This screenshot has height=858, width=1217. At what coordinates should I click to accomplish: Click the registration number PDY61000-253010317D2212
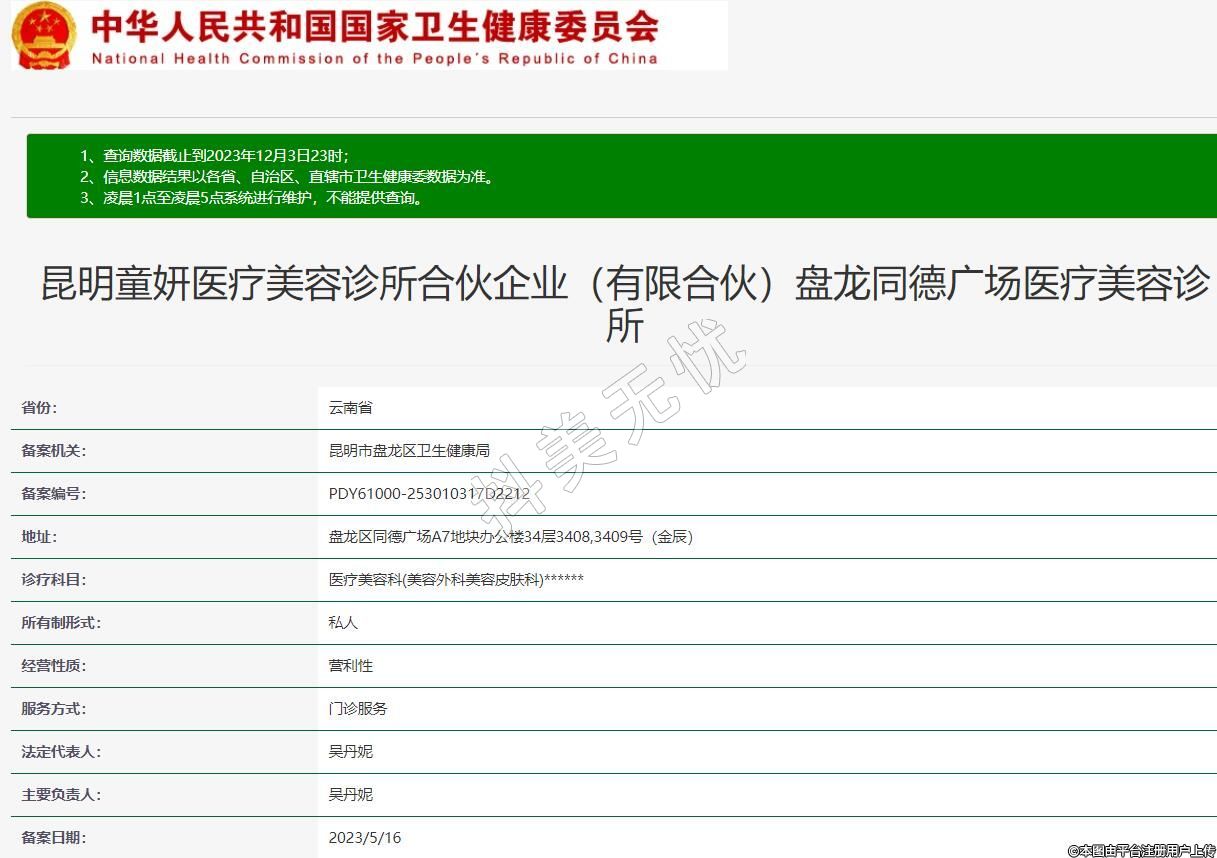pos(429,493)
